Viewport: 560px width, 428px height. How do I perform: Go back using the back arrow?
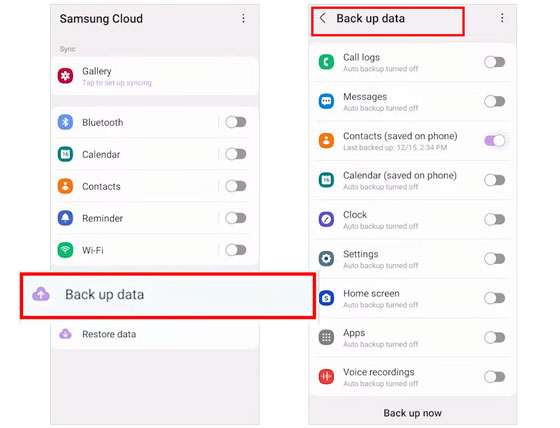click(322, 18)
